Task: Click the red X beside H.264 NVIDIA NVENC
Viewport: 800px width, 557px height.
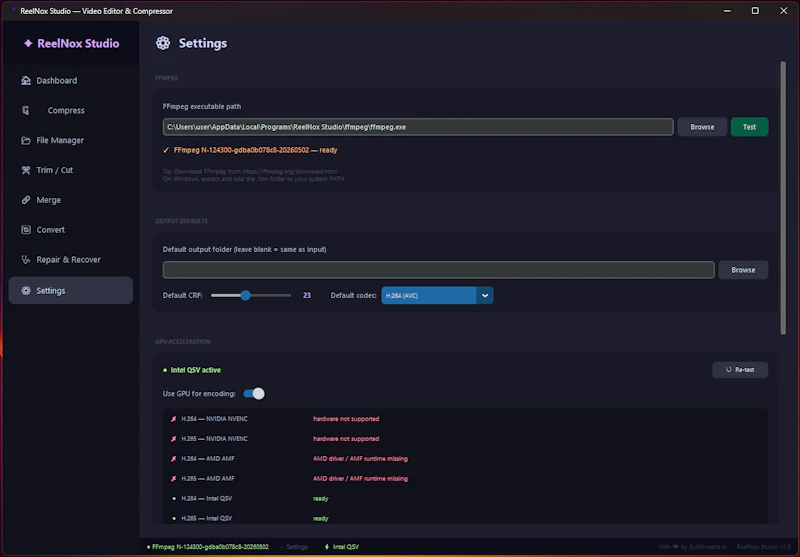Action: pos(173,419)
